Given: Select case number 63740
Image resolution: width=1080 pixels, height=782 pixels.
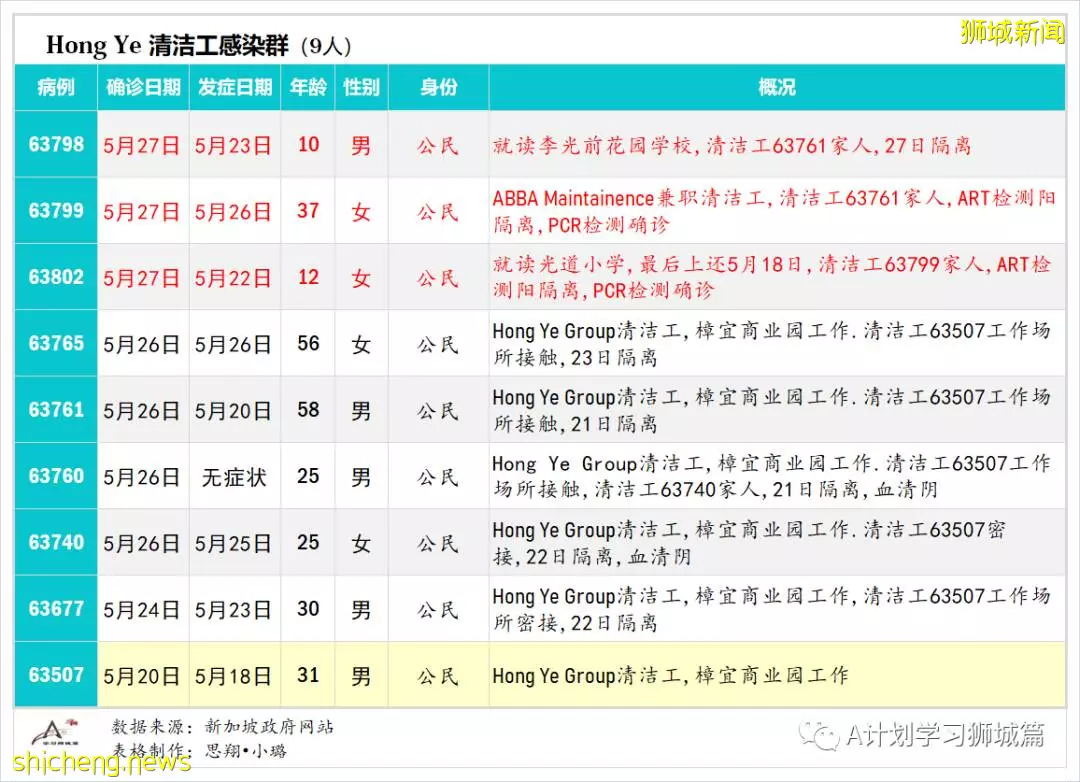Looking at the screenshot, I should point(56,542).
